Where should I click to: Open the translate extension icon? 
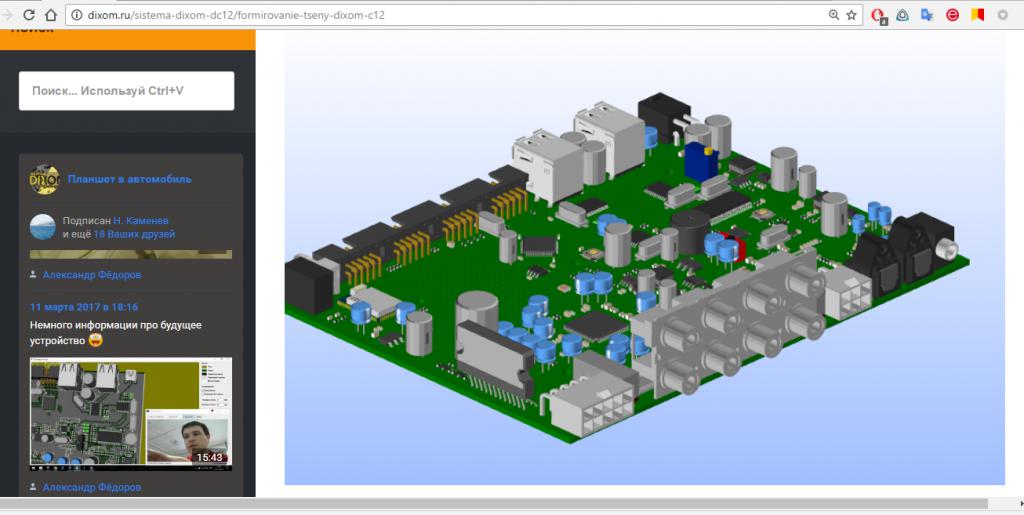927,15
